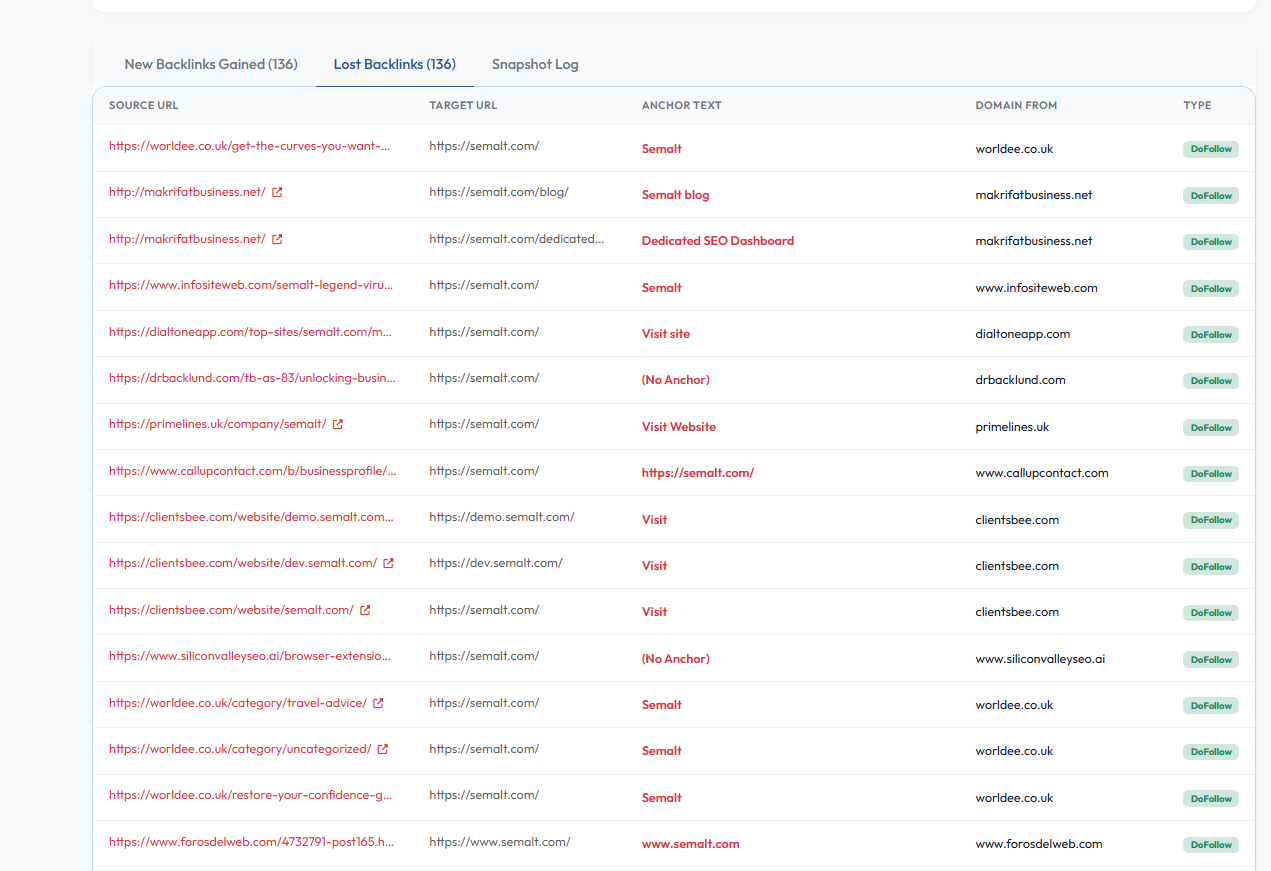Open external link icon beside worldee.co.uk/category/travel-advice/
This screenshot has width=1271, height=871.
click(378, 703)
